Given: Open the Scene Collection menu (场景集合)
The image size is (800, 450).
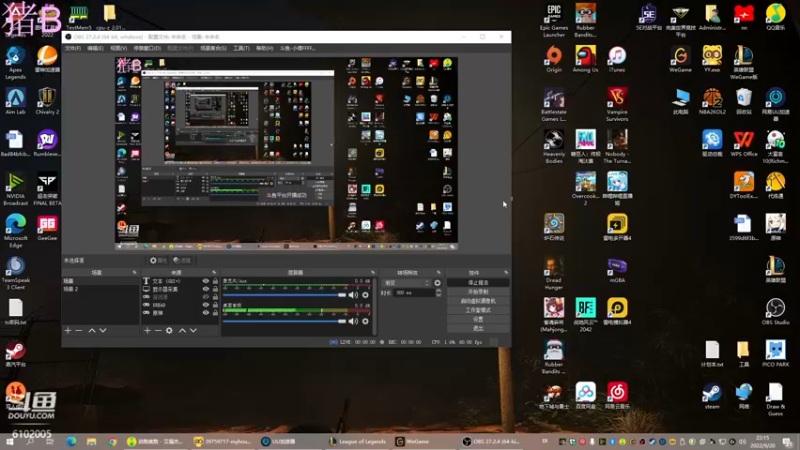Looking at the screenshot, I should 213,48.
